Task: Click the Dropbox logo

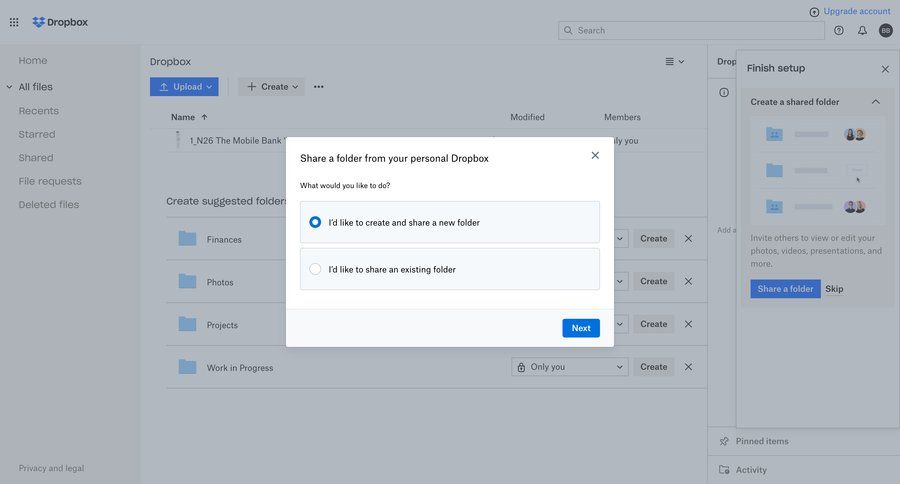Action: 60,22
